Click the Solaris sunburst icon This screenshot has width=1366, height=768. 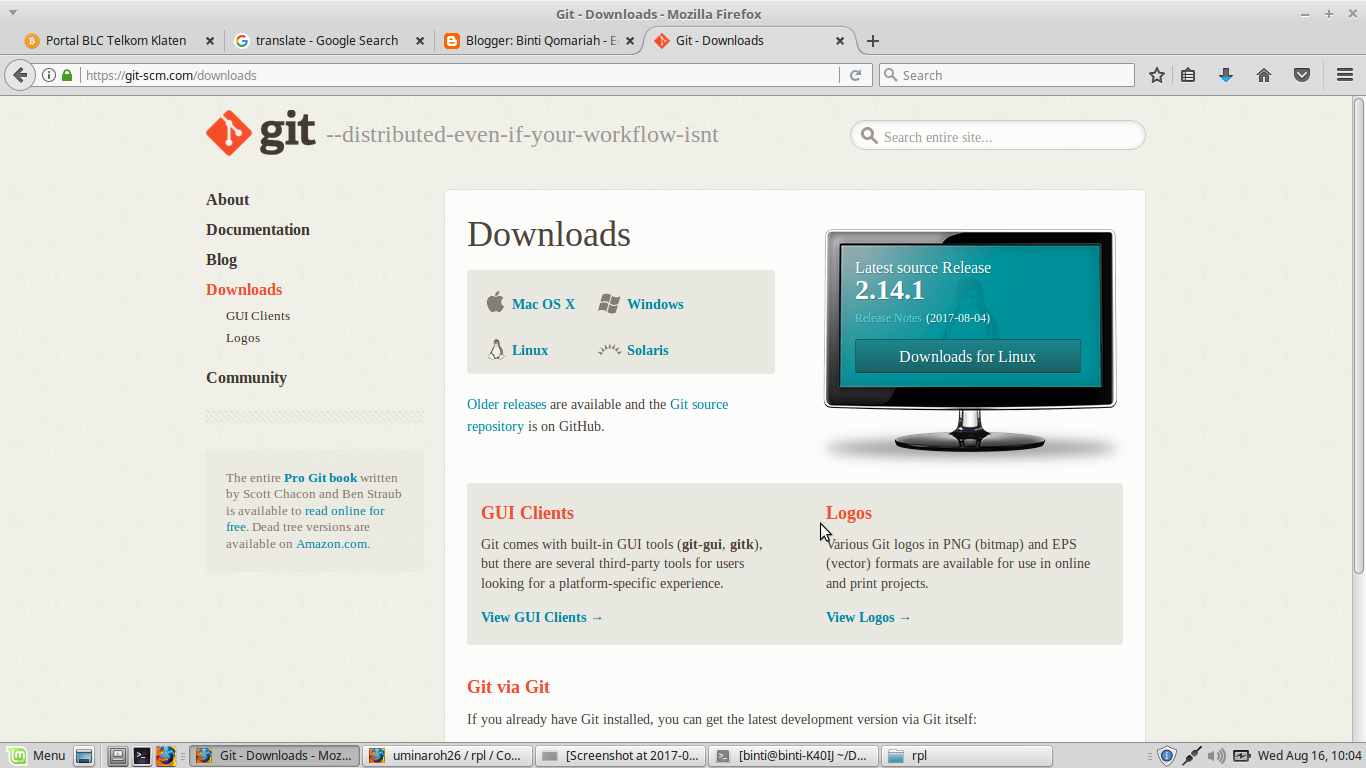pos(609,350)
